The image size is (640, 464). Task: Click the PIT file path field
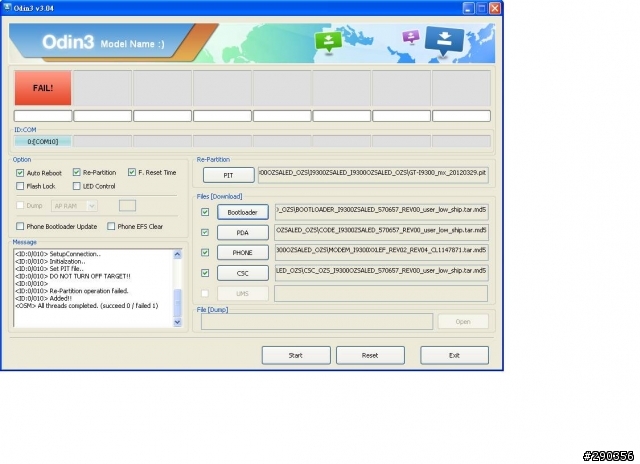point(373,175)
